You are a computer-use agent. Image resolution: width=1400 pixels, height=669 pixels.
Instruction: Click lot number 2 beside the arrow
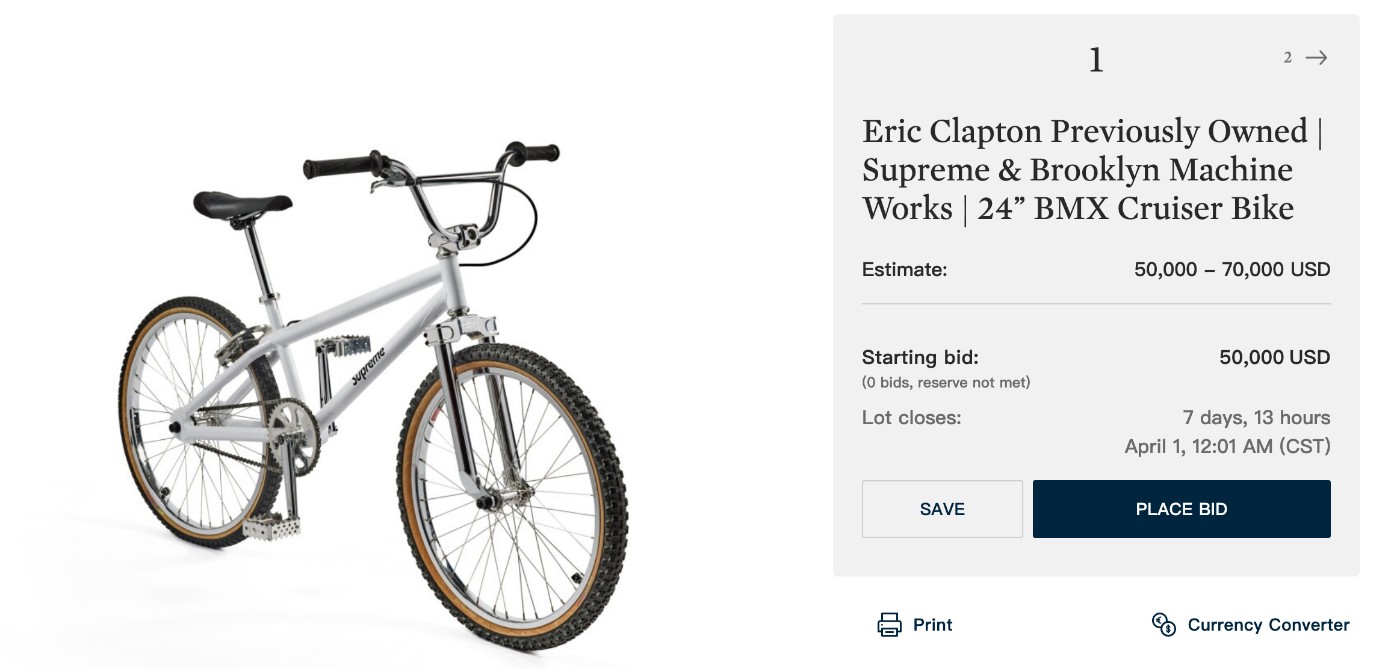tap(1288, 58)
